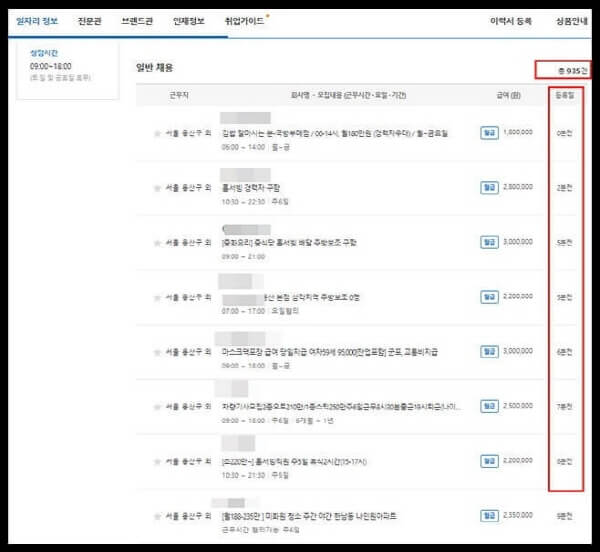
Task: Favorite the 07:00 ~ 17:00 job with star
Action: coord(157,298)
